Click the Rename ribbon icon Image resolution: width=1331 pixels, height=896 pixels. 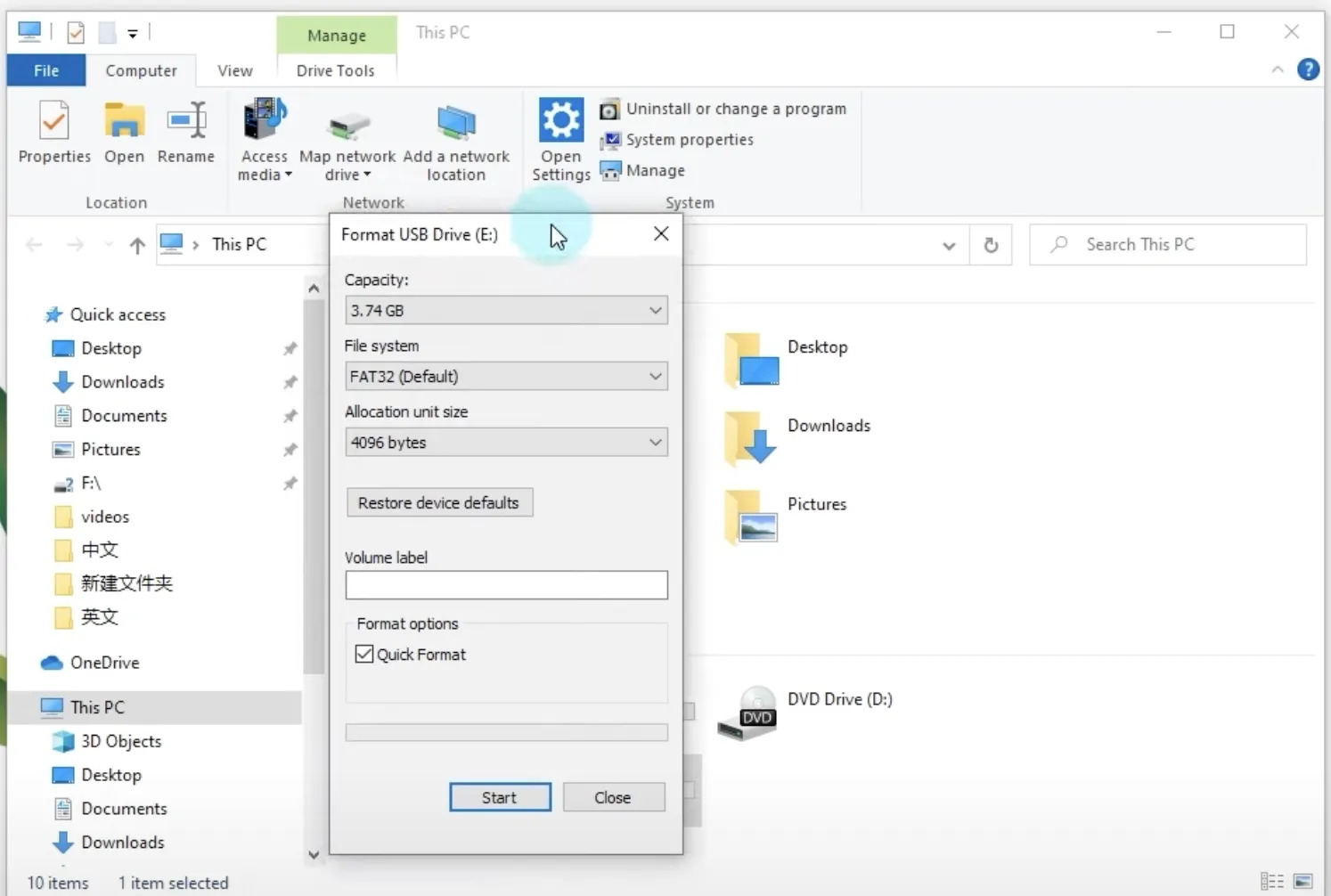tap(186, 133)
